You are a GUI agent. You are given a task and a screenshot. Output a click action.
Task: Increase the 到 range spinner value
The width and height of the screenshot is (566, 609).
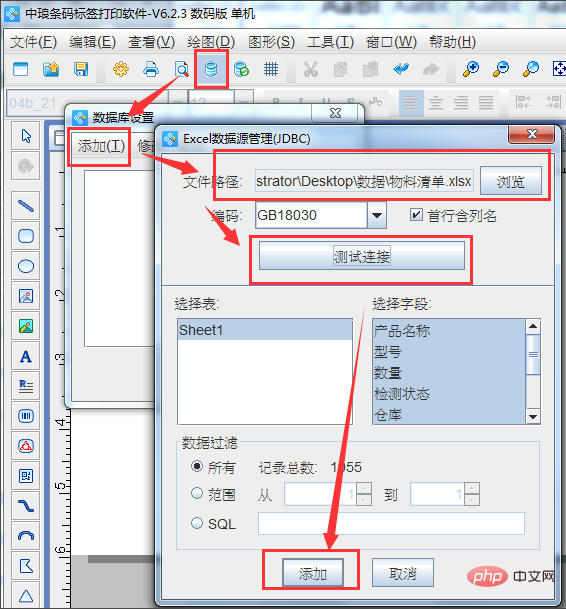click(x=472, y=488)
